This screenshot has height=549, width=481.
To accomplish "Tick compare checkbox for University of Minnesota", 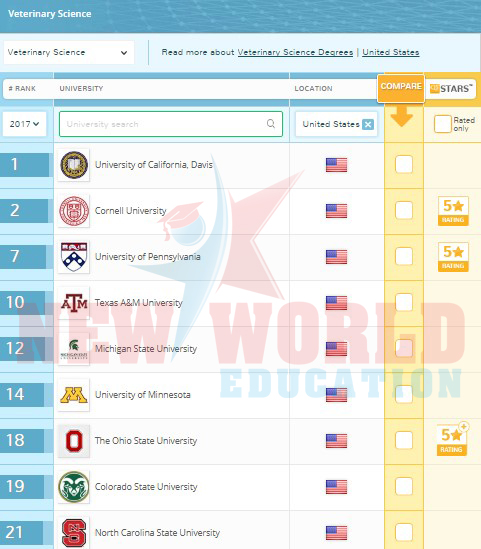I will (404, 395).
